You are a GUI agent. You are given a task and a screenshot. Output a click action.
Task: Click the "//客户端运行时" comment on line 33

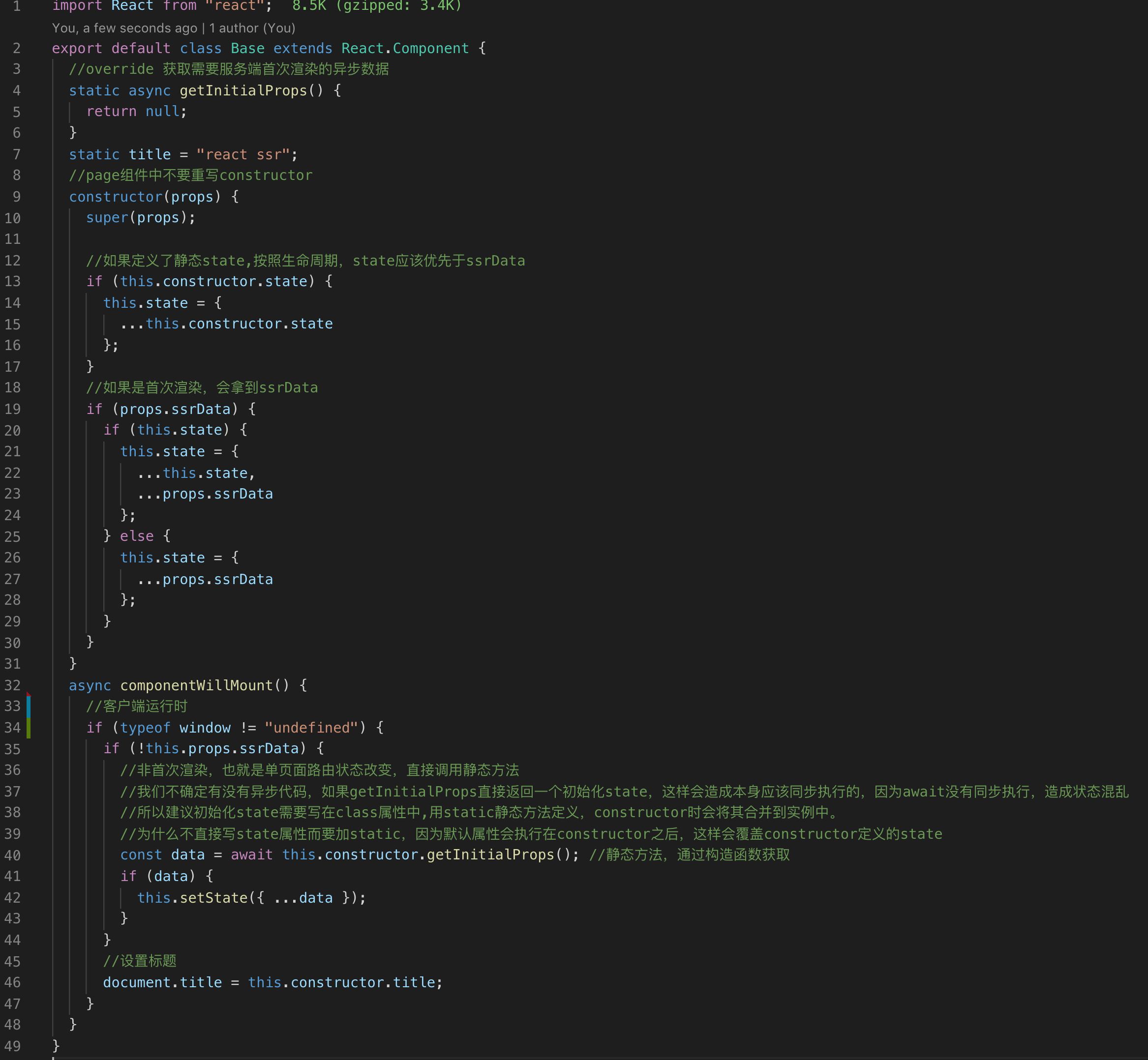point(137,706)
